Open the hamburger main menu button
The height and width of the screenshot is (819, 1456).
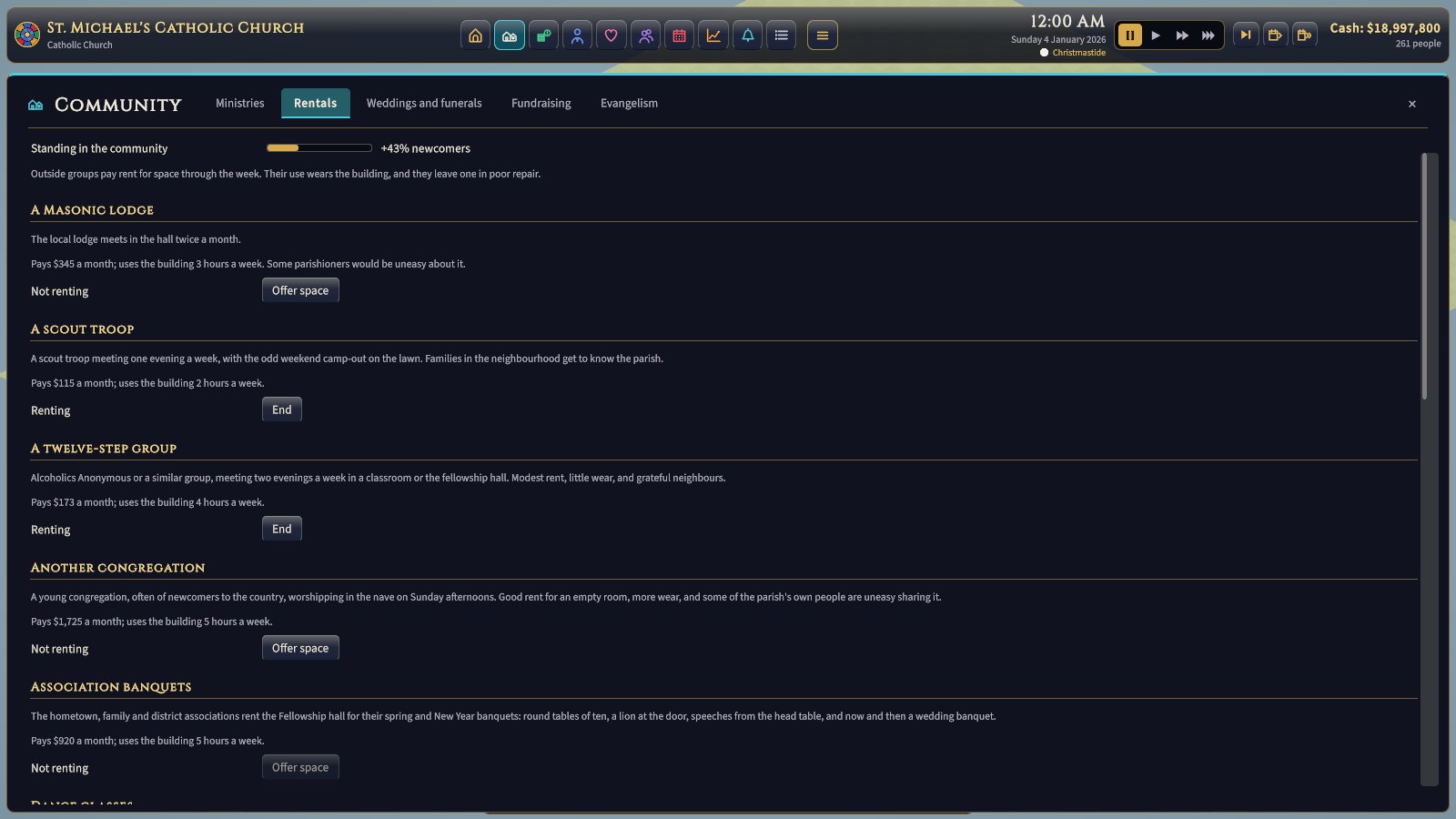click(x=823, y=35)
